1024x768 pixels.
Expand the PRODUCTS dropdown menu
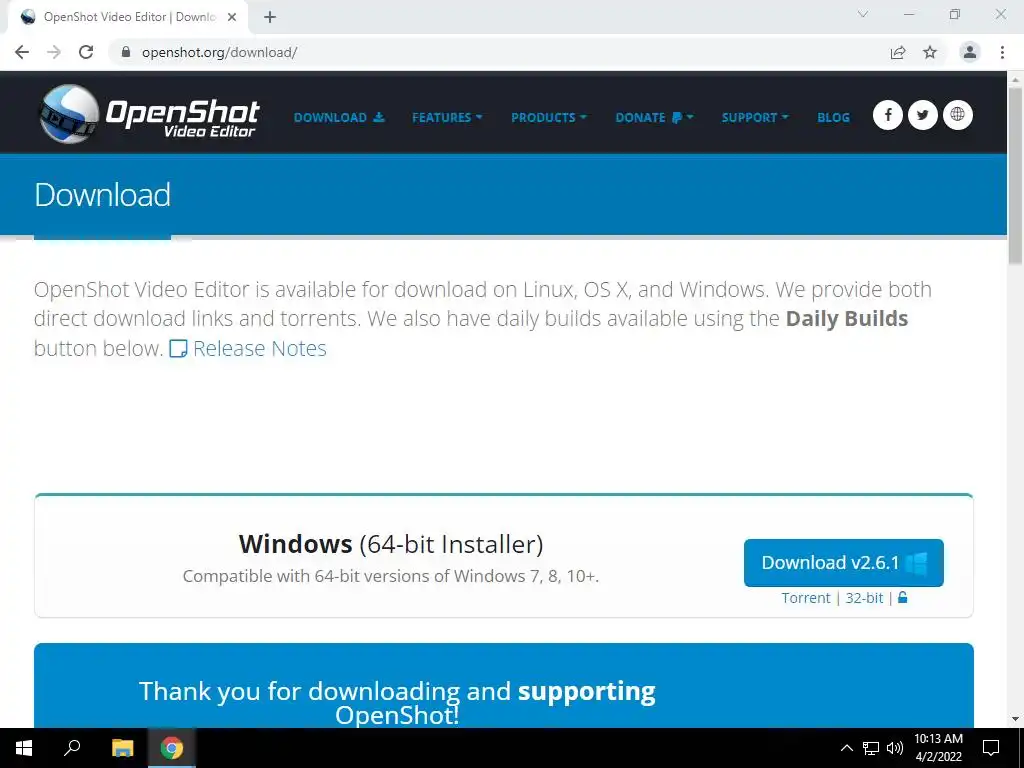click(x=549, y=118)
